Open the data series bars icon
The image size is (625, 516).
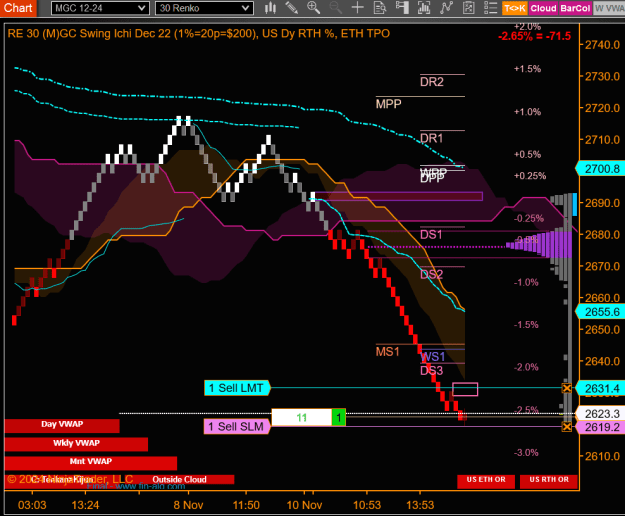click(x=424, y=8)
